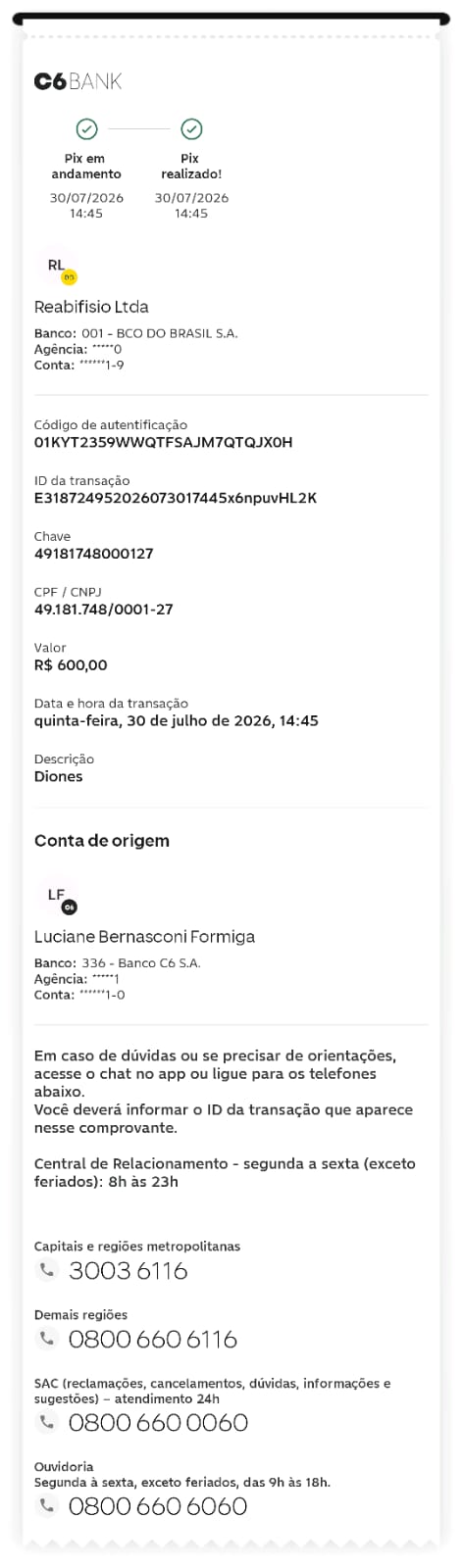This screenshot has width=463, height=1568.
Task: Click the LF origin account avatar
Action: click(58, 897)
